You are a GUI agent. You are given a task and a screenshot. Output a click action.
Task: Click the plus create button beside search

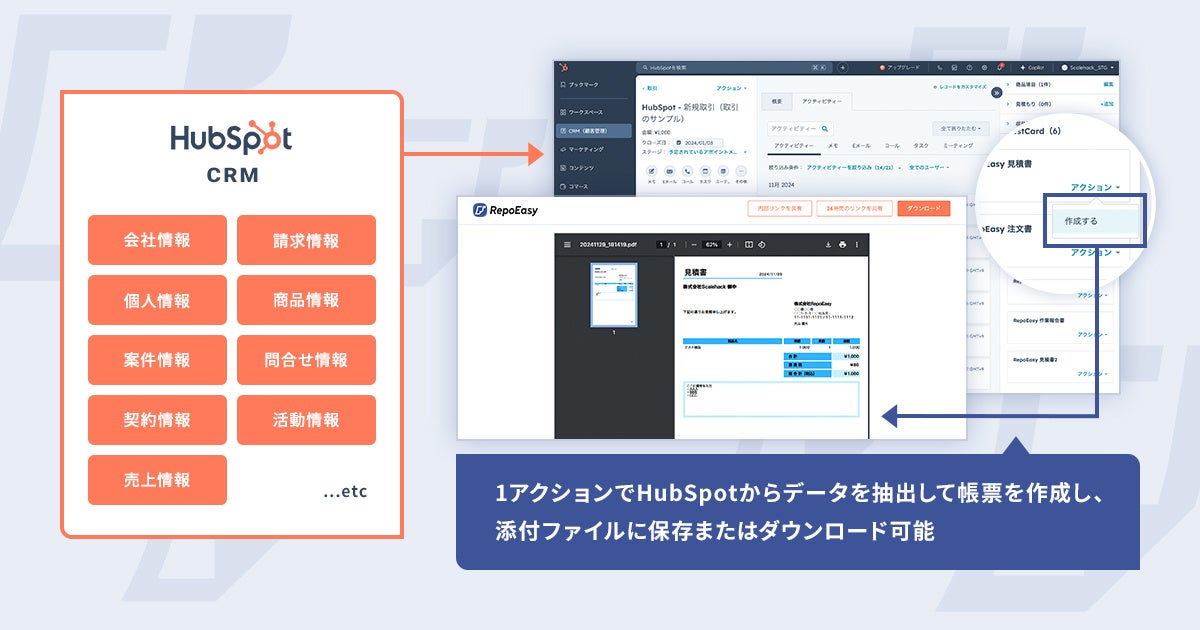[843, 68]
